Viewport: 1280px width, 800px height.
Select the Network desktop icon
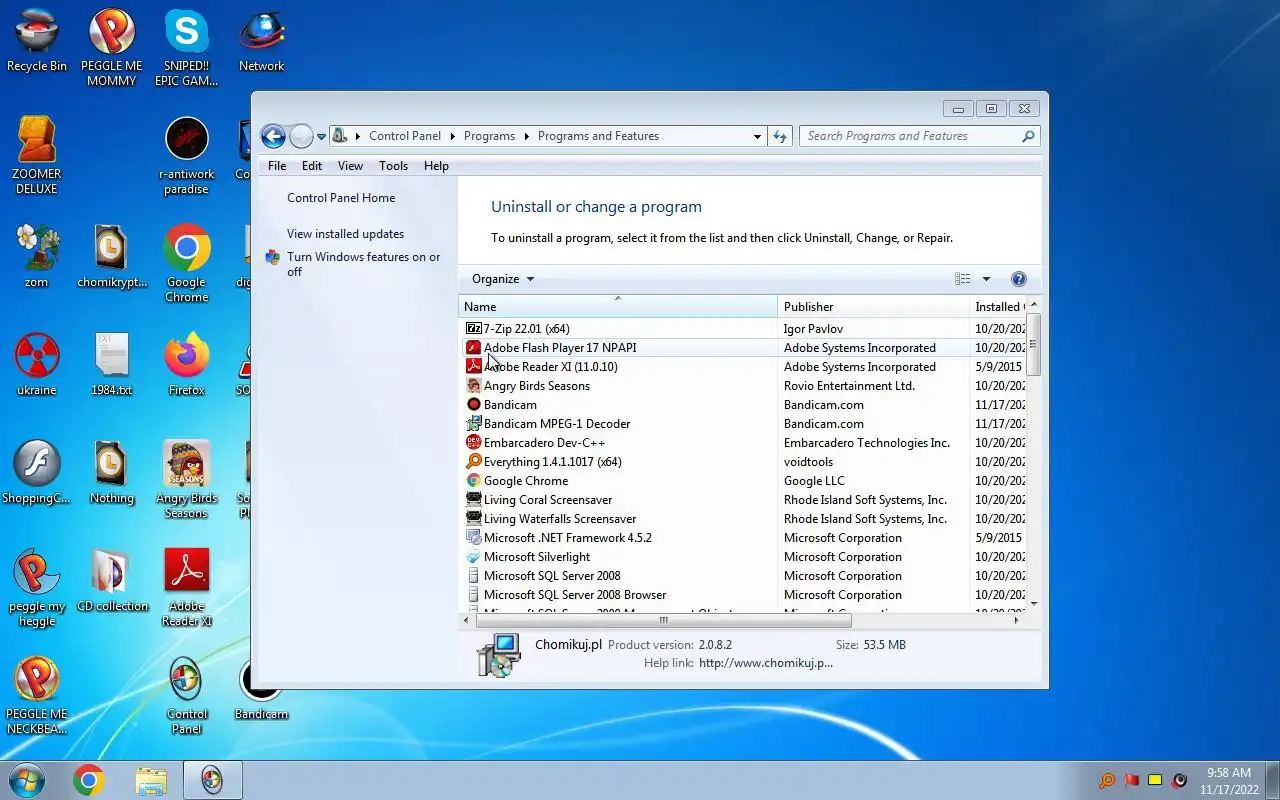coord(262,41)
